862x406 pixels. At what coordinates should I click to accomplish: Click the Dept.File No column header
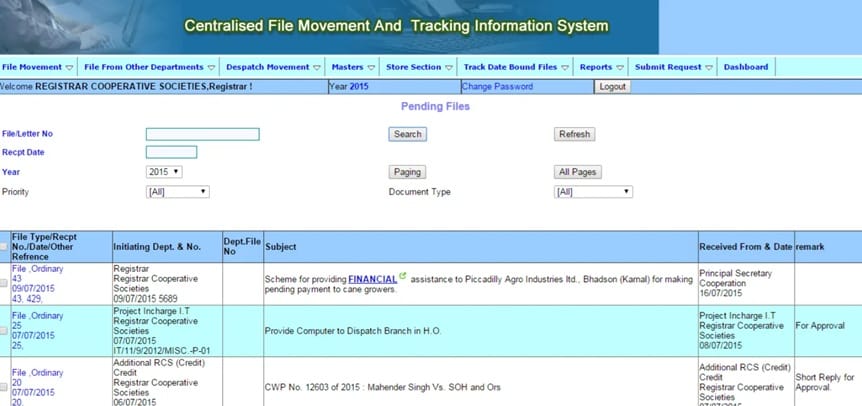pyautogui.click(x=242, y=246)
